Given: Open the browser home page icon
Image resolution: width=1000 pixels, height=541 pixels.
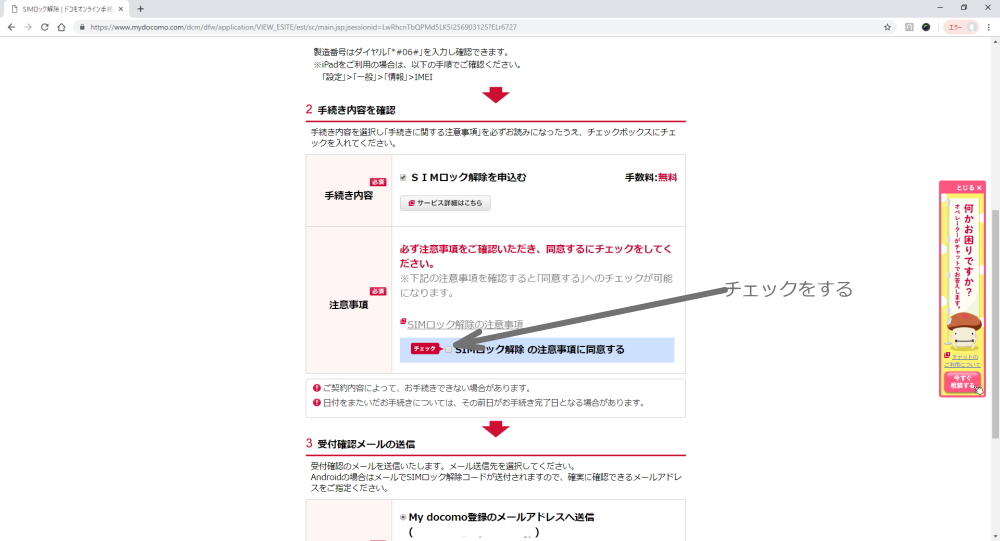Looking at the screenshot, I should click(x=61, y=27).
